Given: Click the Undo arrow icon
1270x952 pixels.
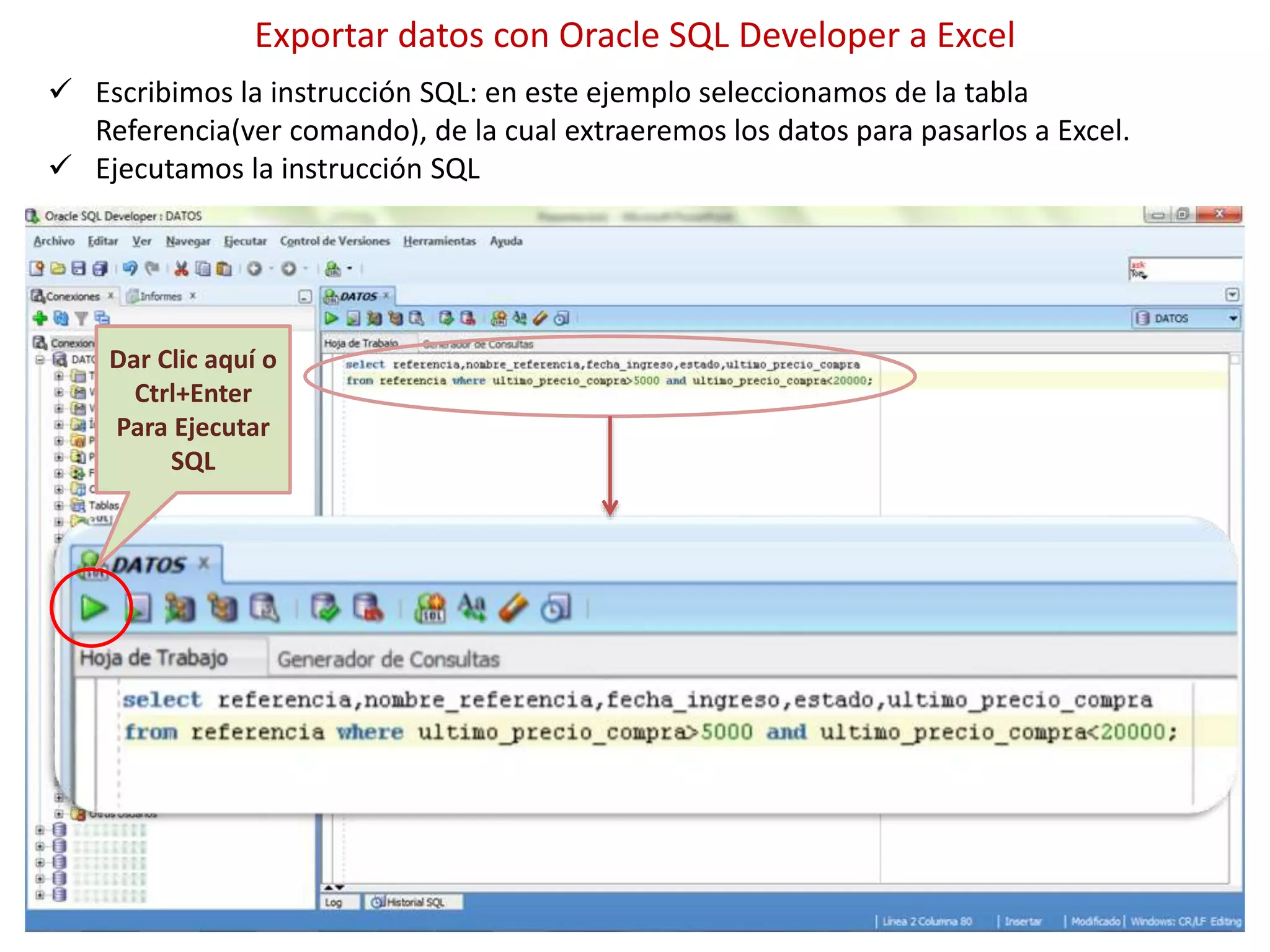Looking at the screenshot, I should click(130, 268).
